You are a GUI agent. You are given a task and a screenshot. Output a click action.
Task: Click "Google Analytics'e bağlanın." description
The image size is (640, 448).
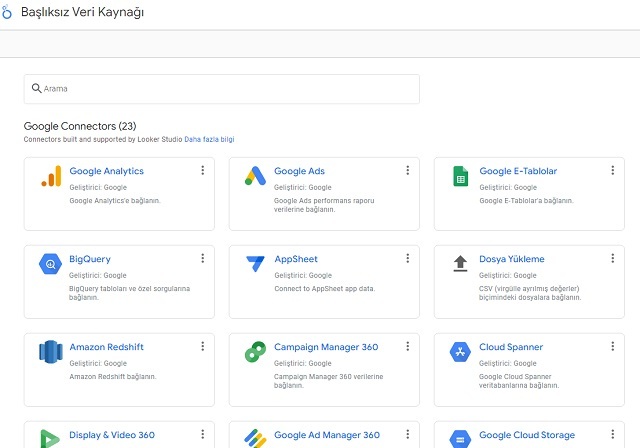tap(115, 200)
